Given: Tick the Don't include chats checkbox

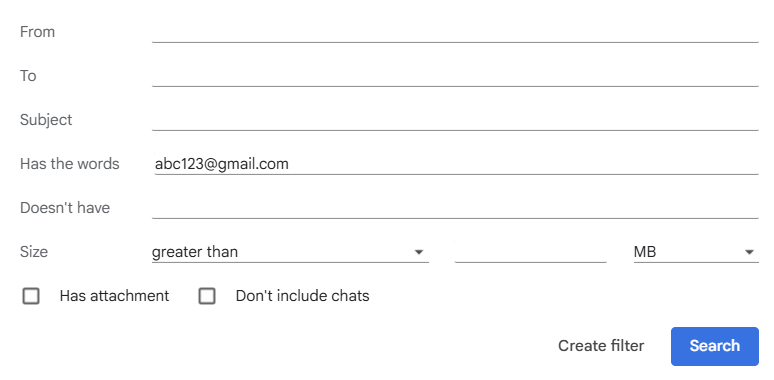Looking at the screenshot, I should click(207, 296).
